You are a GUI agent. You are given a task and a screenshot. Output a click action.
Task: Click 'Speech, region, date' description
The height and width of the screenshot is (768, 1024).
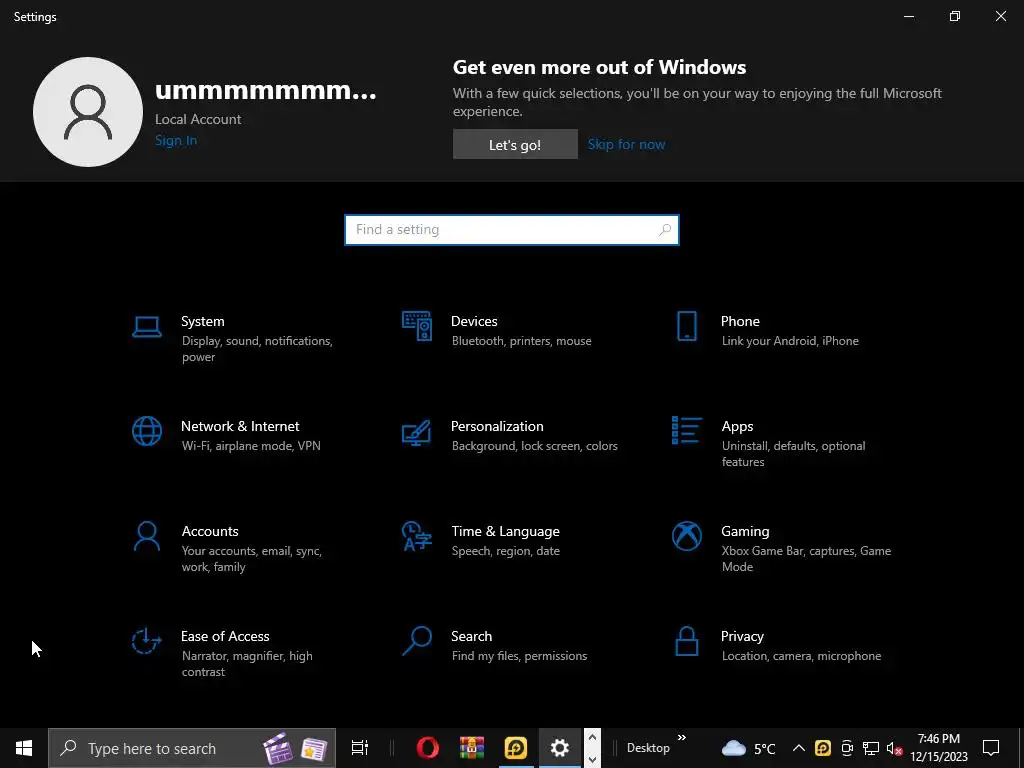coord(505,551)
